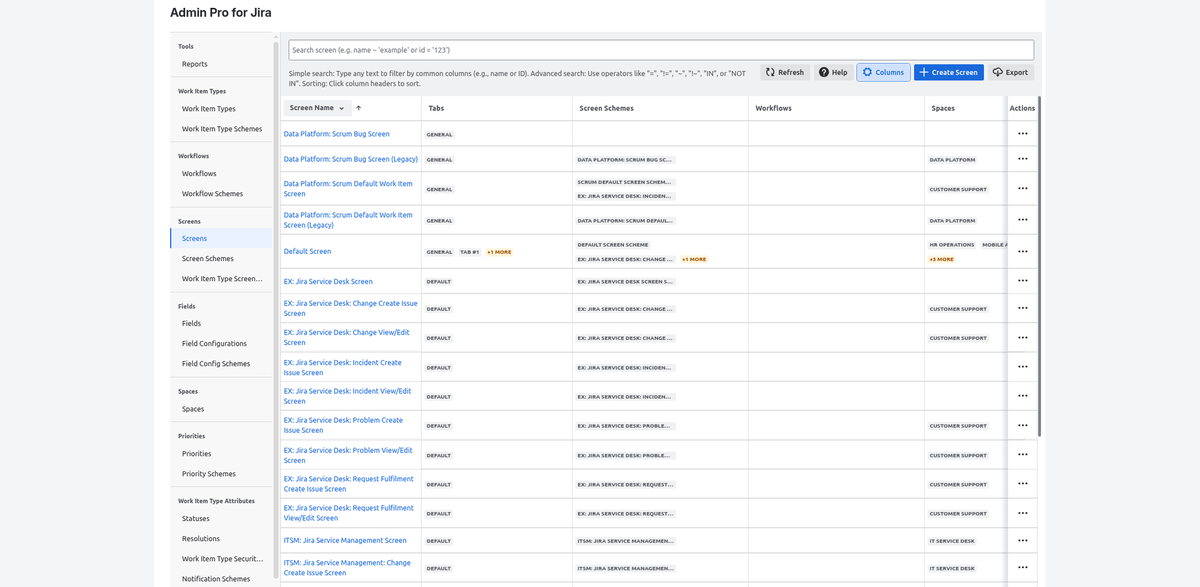Screen dimensions: 1200x587
Task: Click the table's vertical scrollbar
Action: [x=1040, y=265]
